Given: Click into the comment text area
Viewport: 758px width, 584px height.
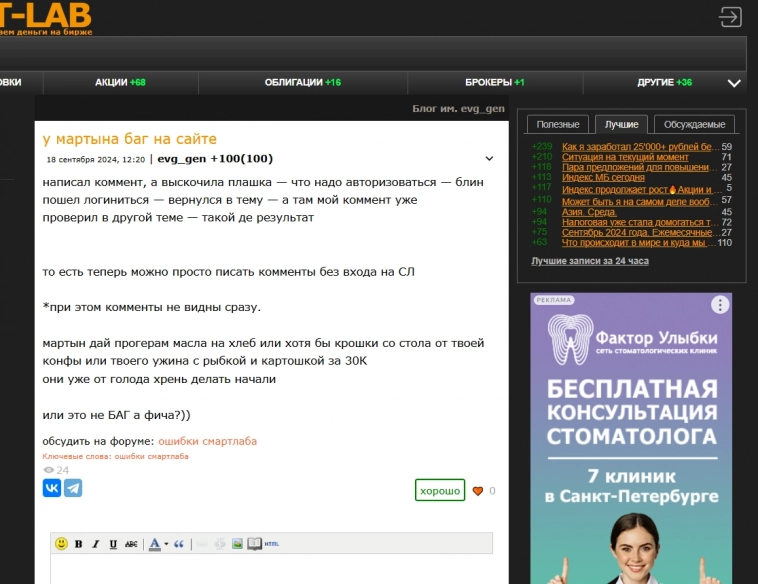Looking at the screenshot, I should (x=271, y=569).
